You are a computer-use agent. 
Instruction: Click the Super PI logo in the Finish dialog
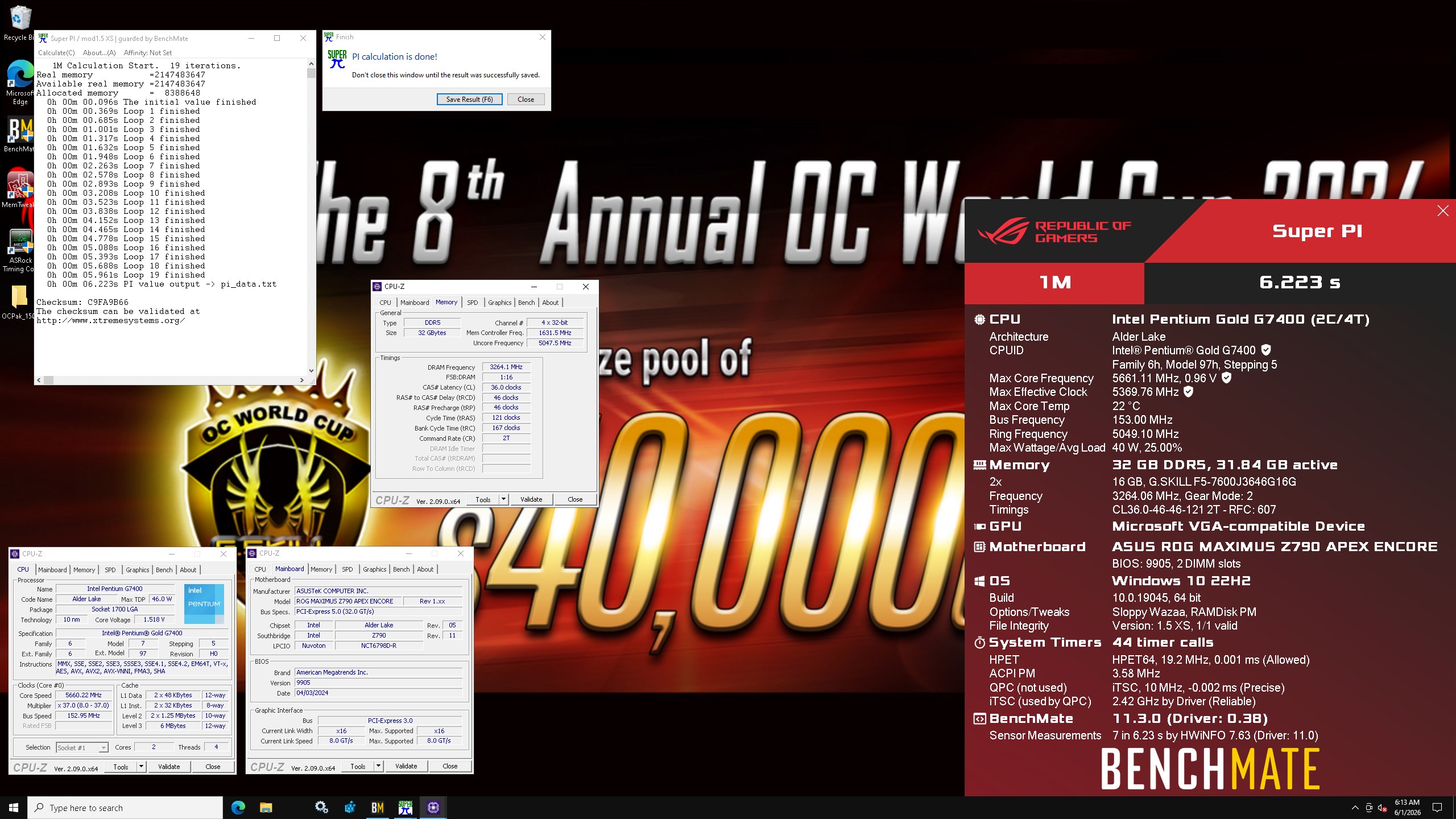337,59
